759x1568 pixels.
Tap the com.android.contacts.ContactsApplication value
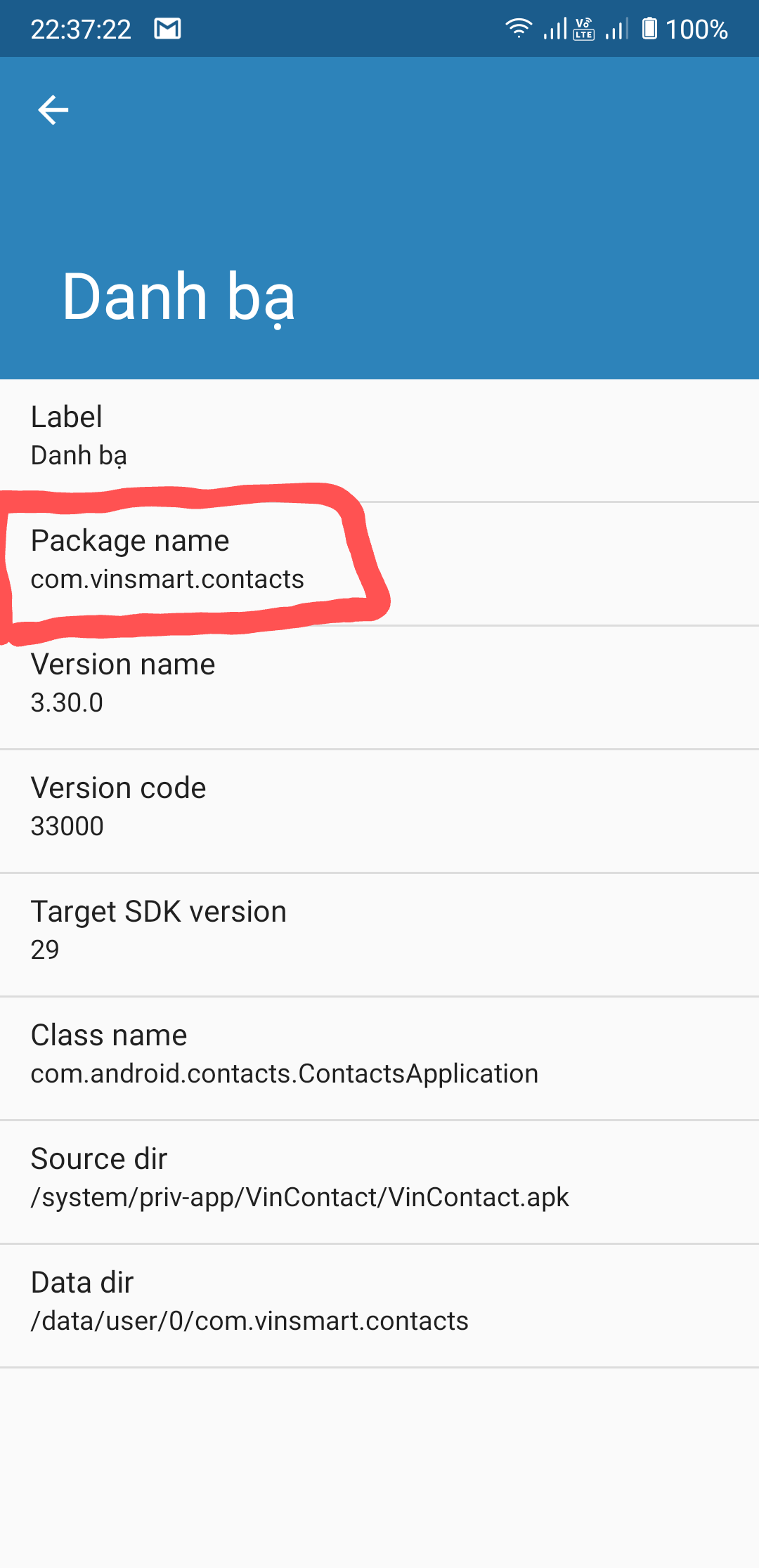coord(285,1074)
